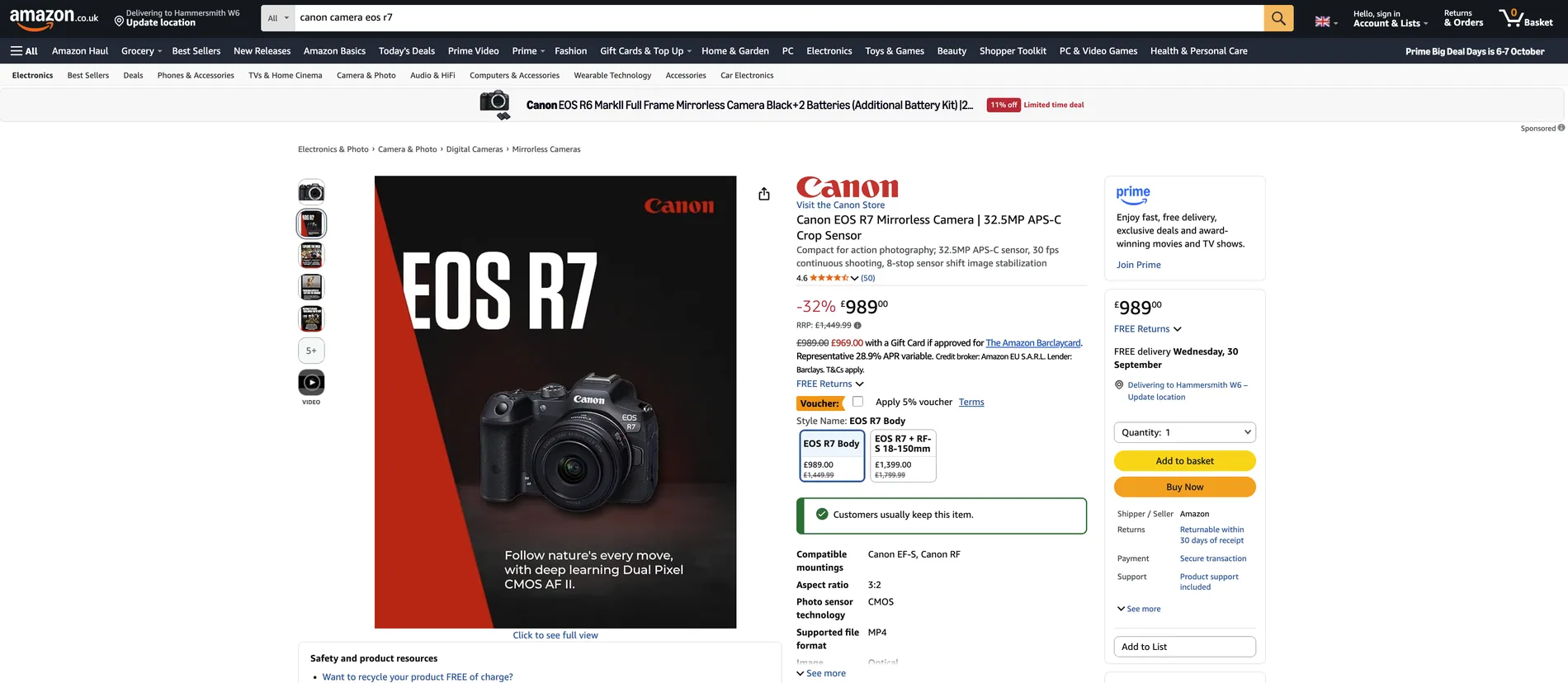
Task: Open the Quantity dropdown
Action: [x=1184, y=432]
